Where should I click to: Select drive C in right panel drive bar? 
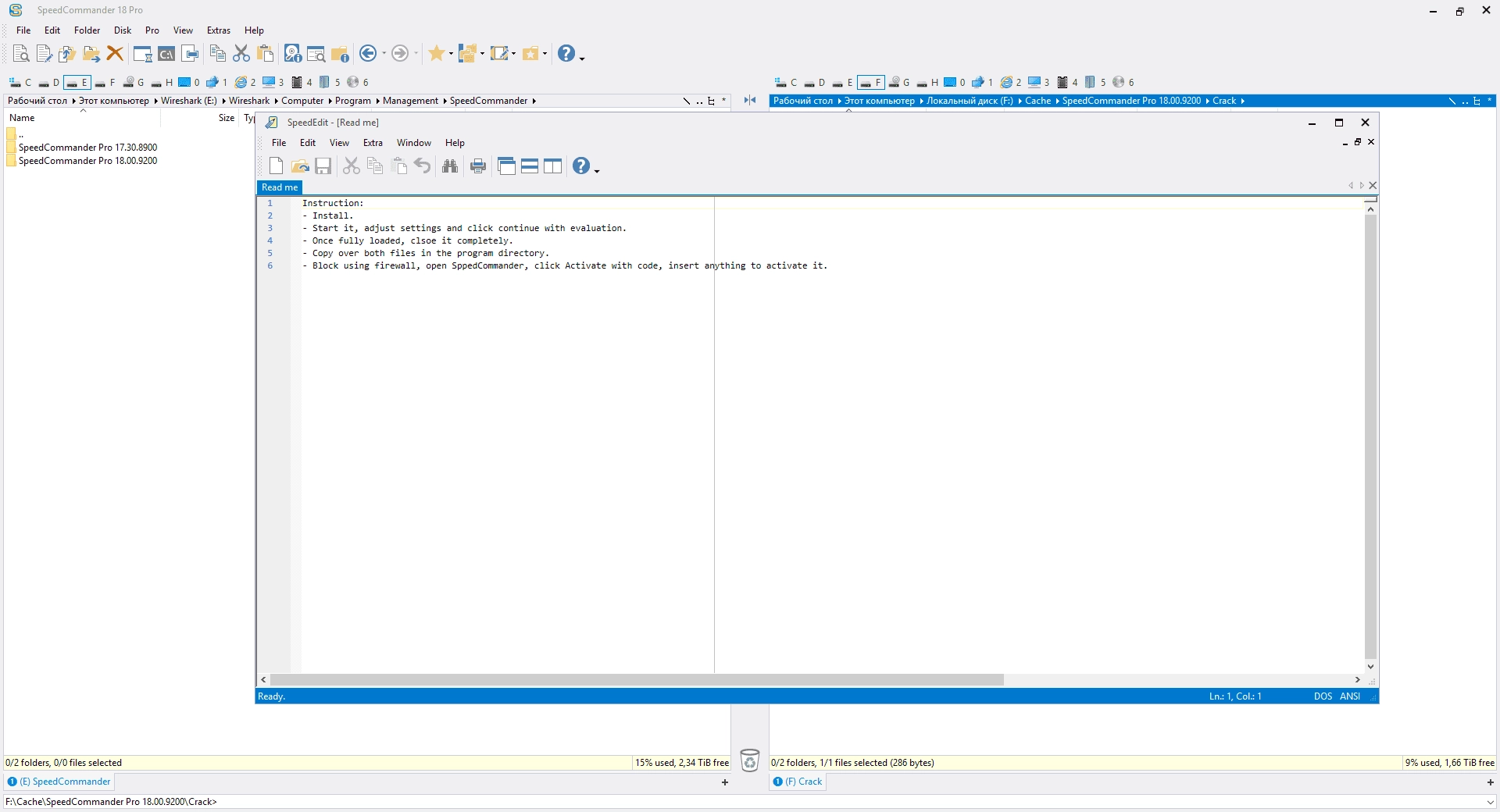[x=786, y=82]
